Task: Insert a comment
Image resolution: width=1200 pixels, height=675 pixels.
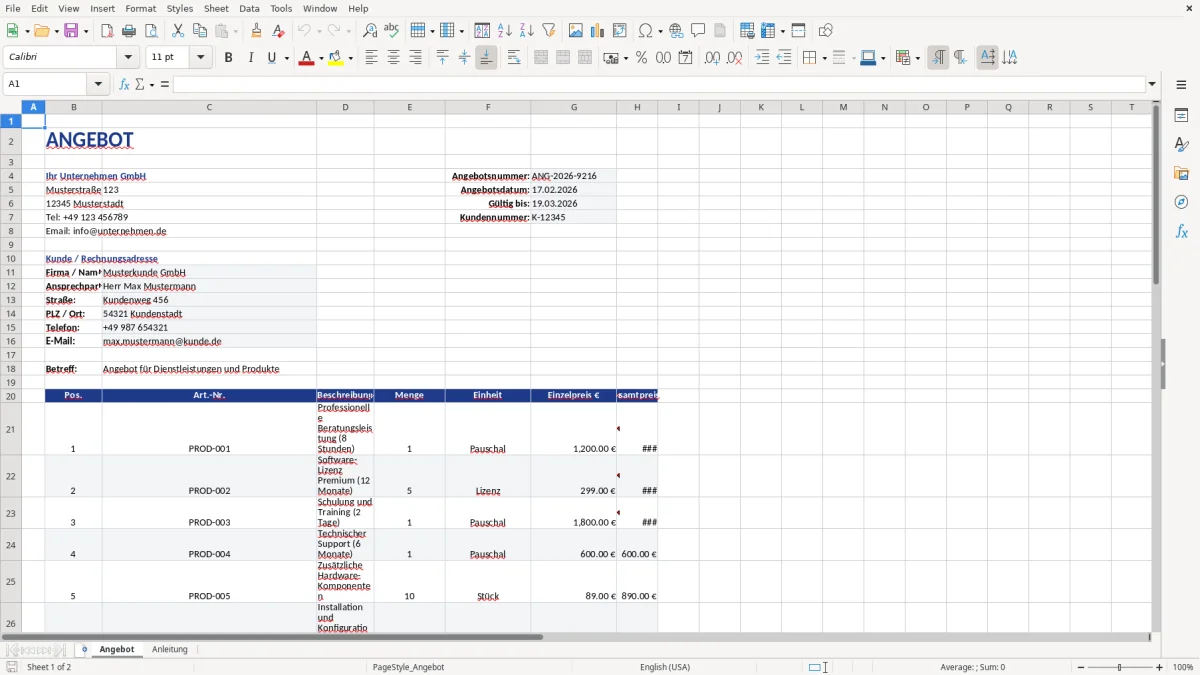Action: point(698,31)
